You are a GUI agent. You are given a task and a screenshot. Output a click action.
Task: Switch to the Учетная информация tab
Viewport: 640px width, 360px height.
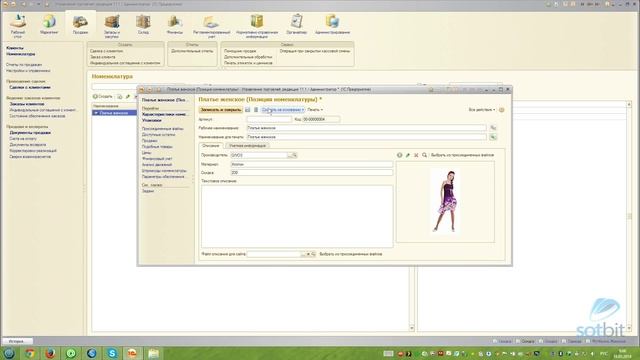247,146
